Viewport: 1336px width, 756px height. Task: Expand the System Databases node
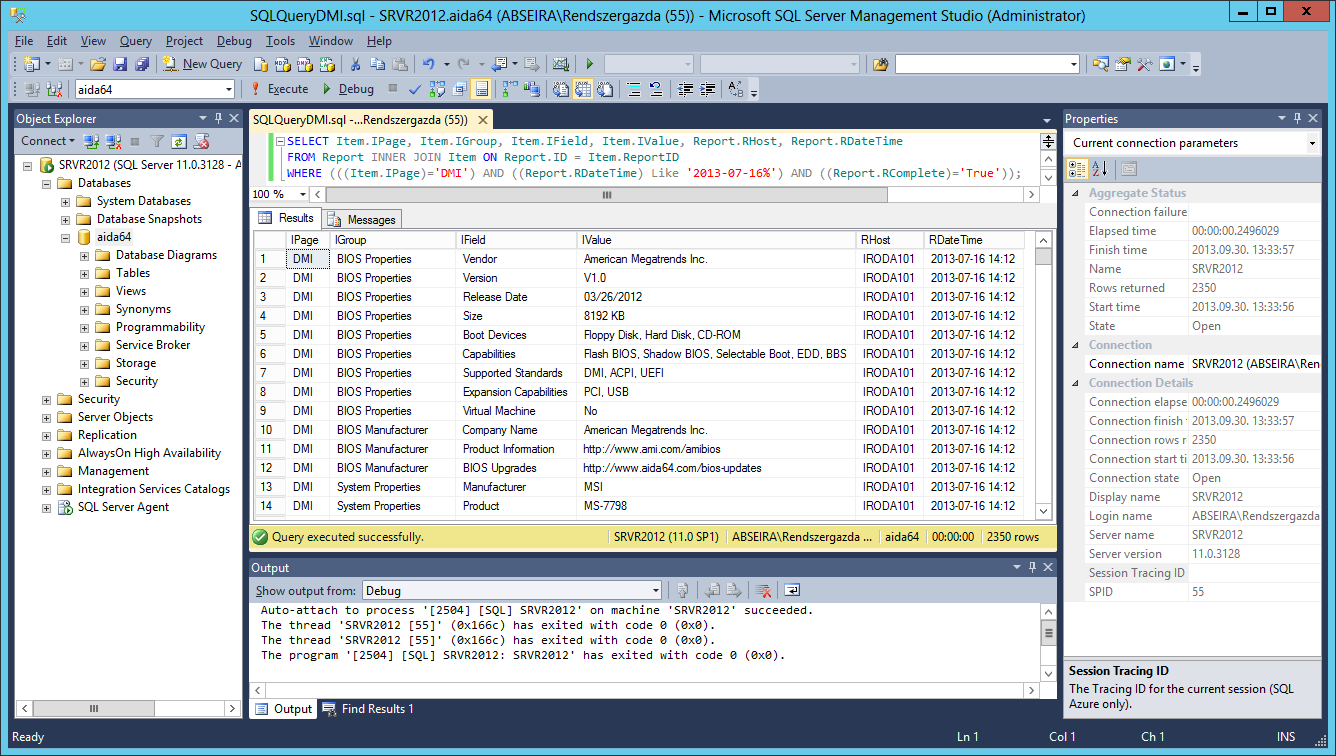65,201
